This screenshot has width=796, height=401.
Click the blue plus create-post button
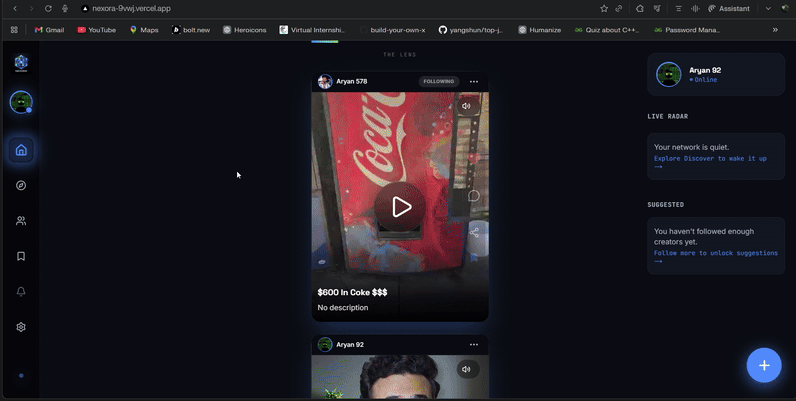tap(764, 365)
